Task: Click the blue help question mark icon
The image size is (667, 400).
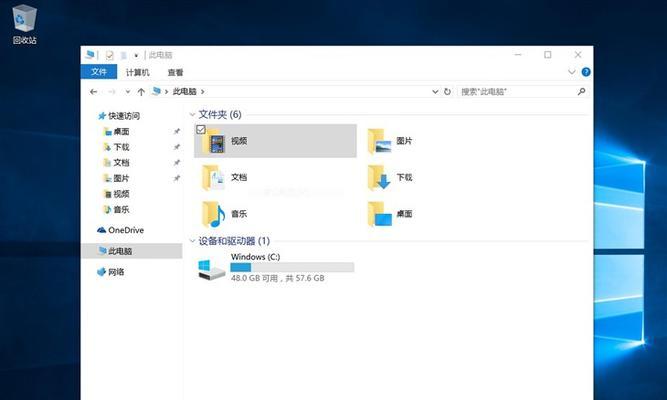Action: point(586,72)
